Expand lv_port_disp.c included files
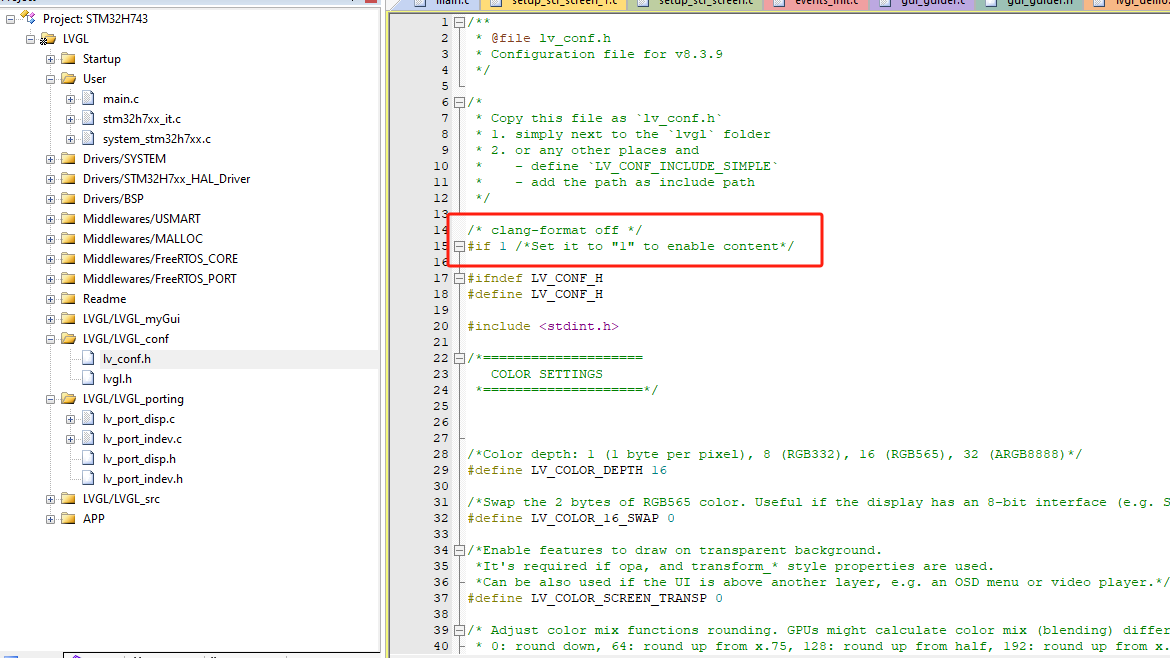 71,419
